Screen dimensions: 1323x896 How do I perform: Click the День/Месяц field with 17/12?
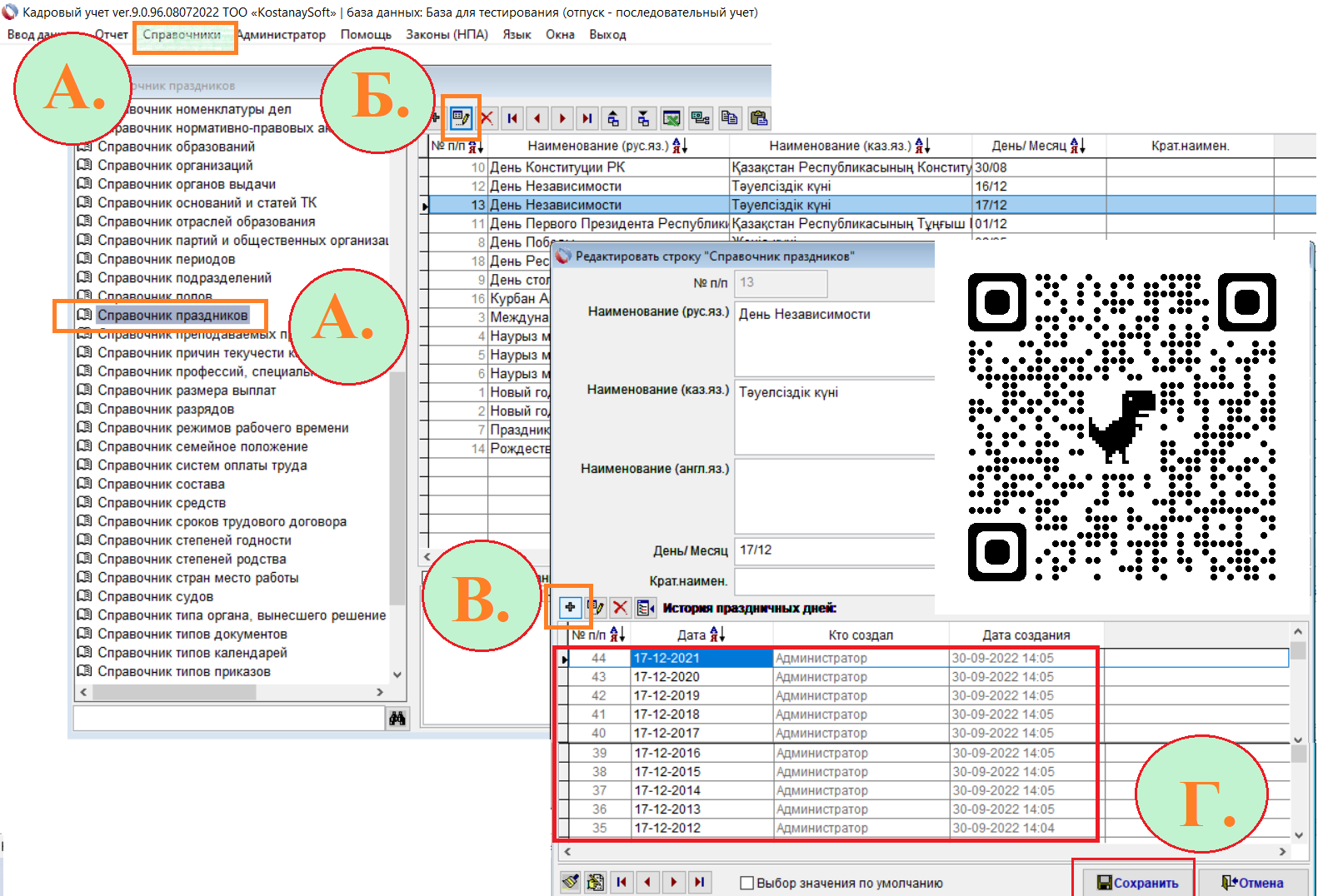(834, 550)
